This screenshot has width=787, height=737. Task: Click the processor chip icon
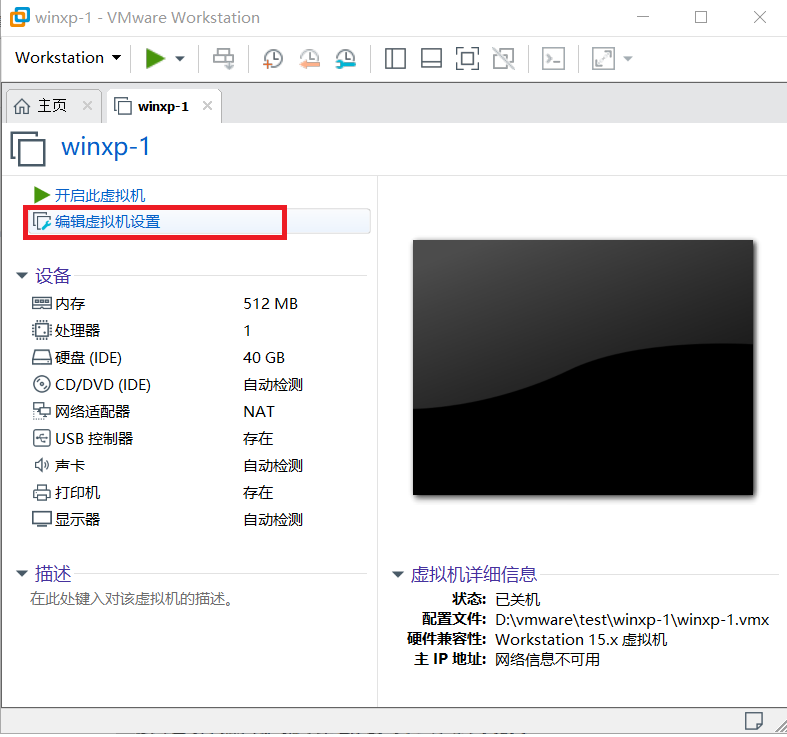[42, 330]
